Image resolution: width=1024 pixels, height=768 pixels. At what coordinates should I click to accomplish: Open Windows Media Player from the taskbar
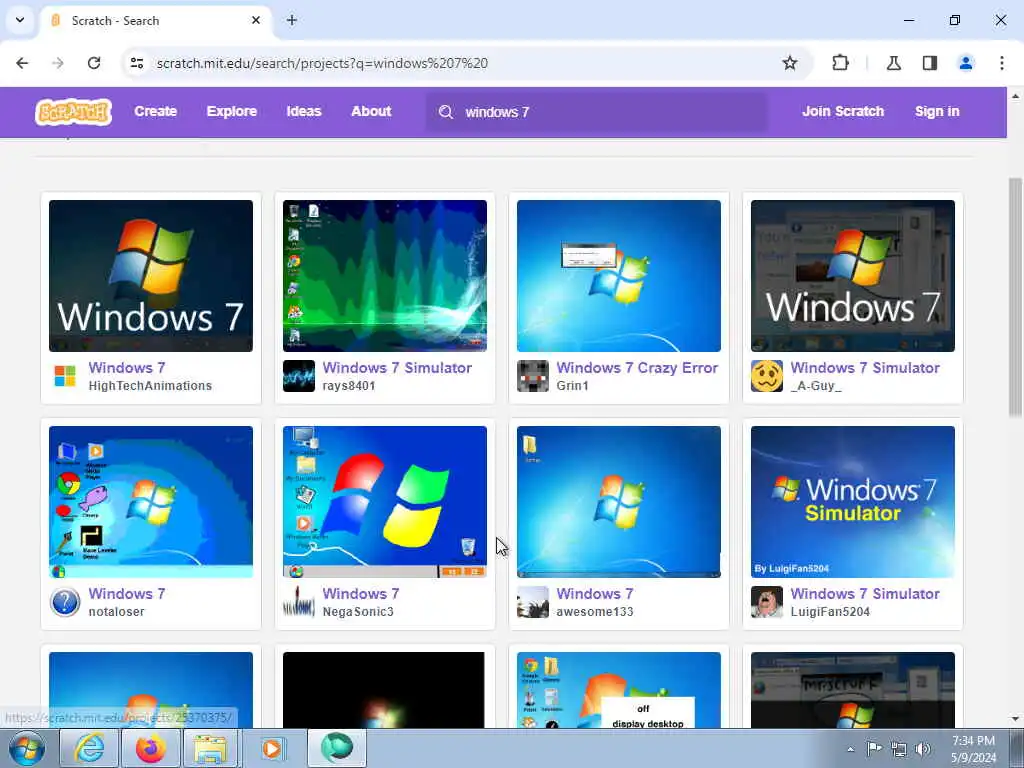pos(272,748)
